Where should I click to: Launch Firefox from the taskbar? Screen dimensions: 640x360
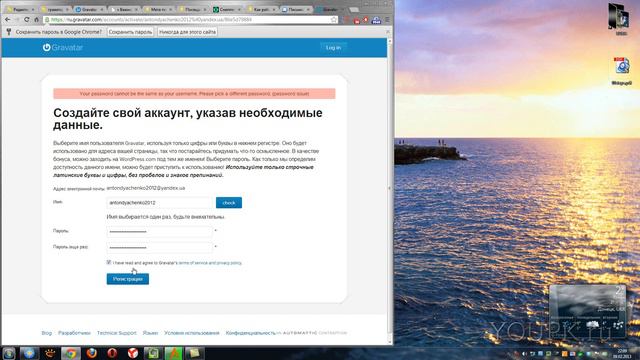[91, 353]
